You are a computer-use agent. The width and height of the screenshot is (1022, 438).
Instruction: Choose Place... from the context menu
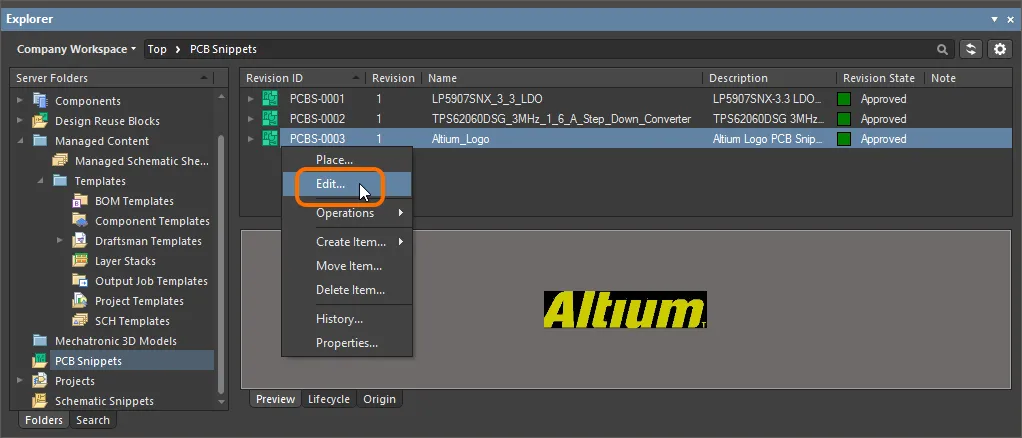347,160
